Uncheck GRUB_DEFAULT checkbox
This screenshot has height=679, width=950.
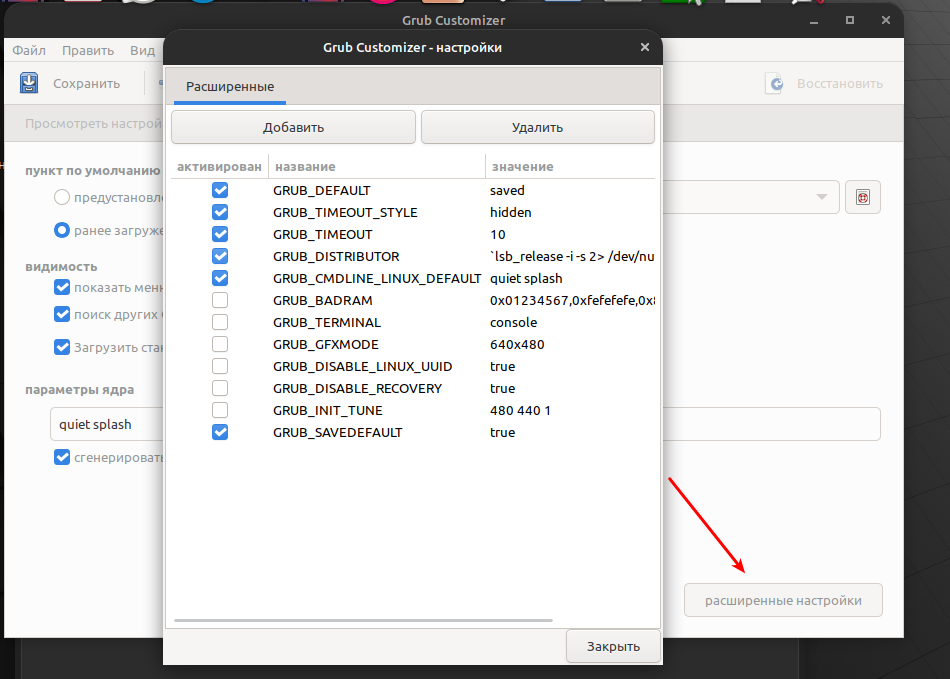[x=220, y=190]
